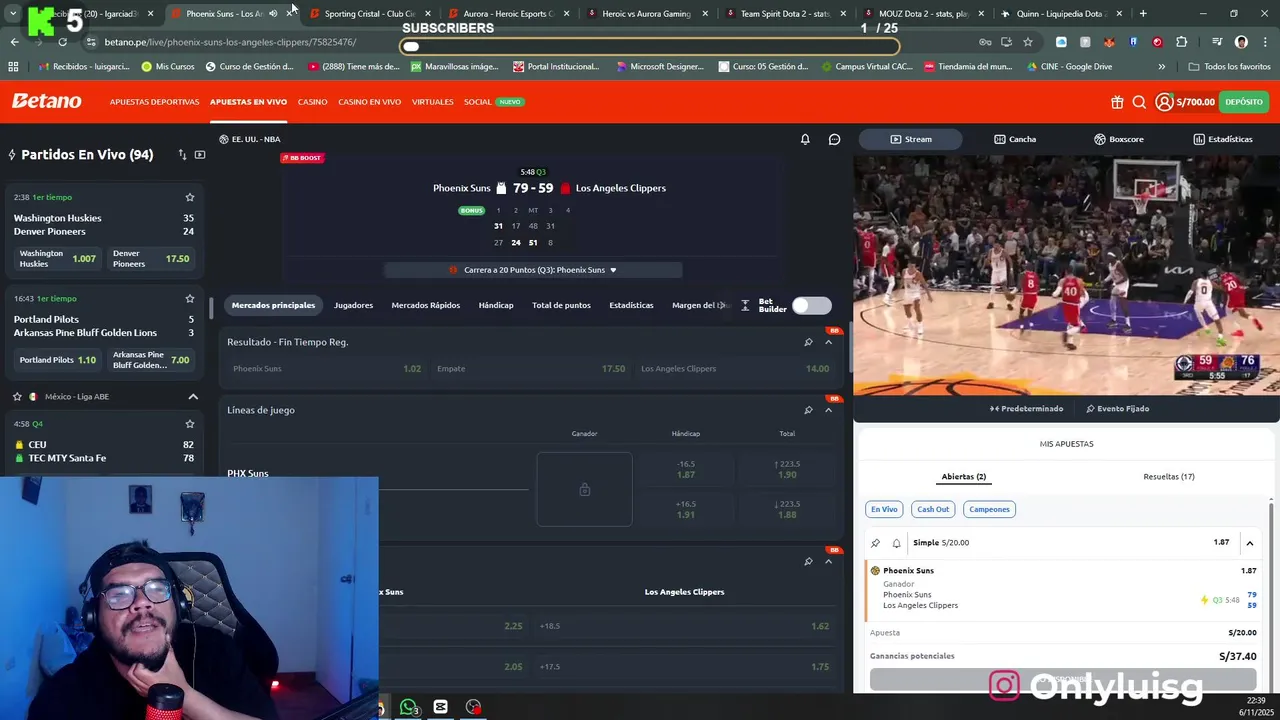Image resolution: width=1280 pixels, height=720 pixels.
Task: Open the Betano search magnifier
Action: tap(1139, 102)
